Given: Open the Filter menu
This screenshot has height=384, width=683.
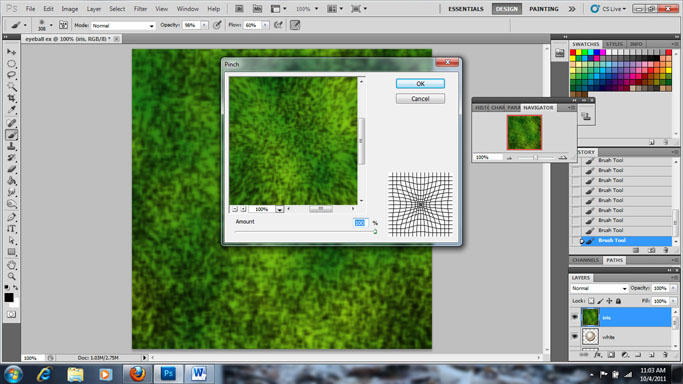Looking at the screenshot, I should pyautogui.click(x=140, y=9).
